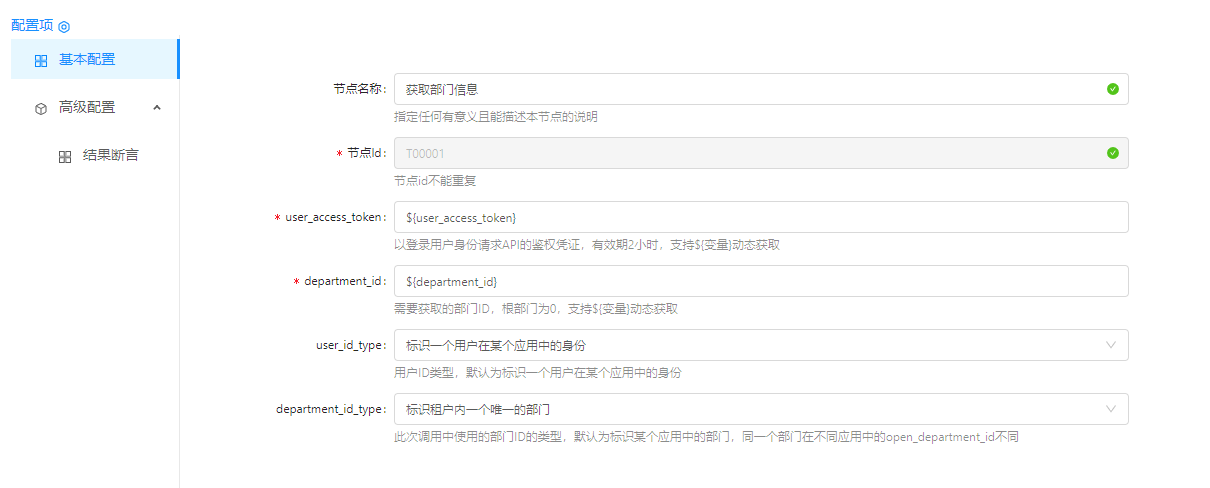
Task: Click the department_id_type field label
Action: pyautogui.click(x=330, y=409)
